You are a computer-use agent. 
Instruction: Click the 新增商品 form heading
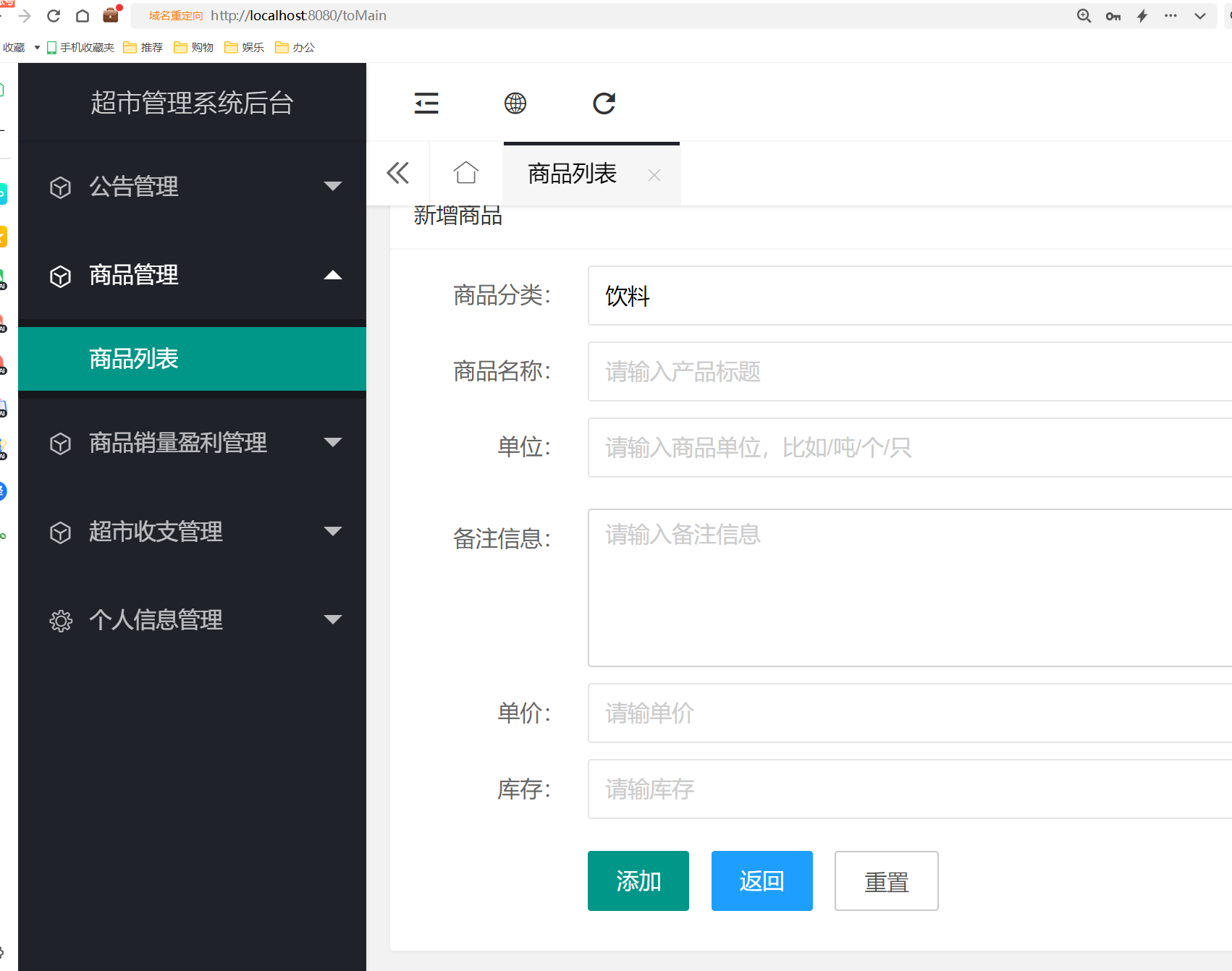(457, 216)
